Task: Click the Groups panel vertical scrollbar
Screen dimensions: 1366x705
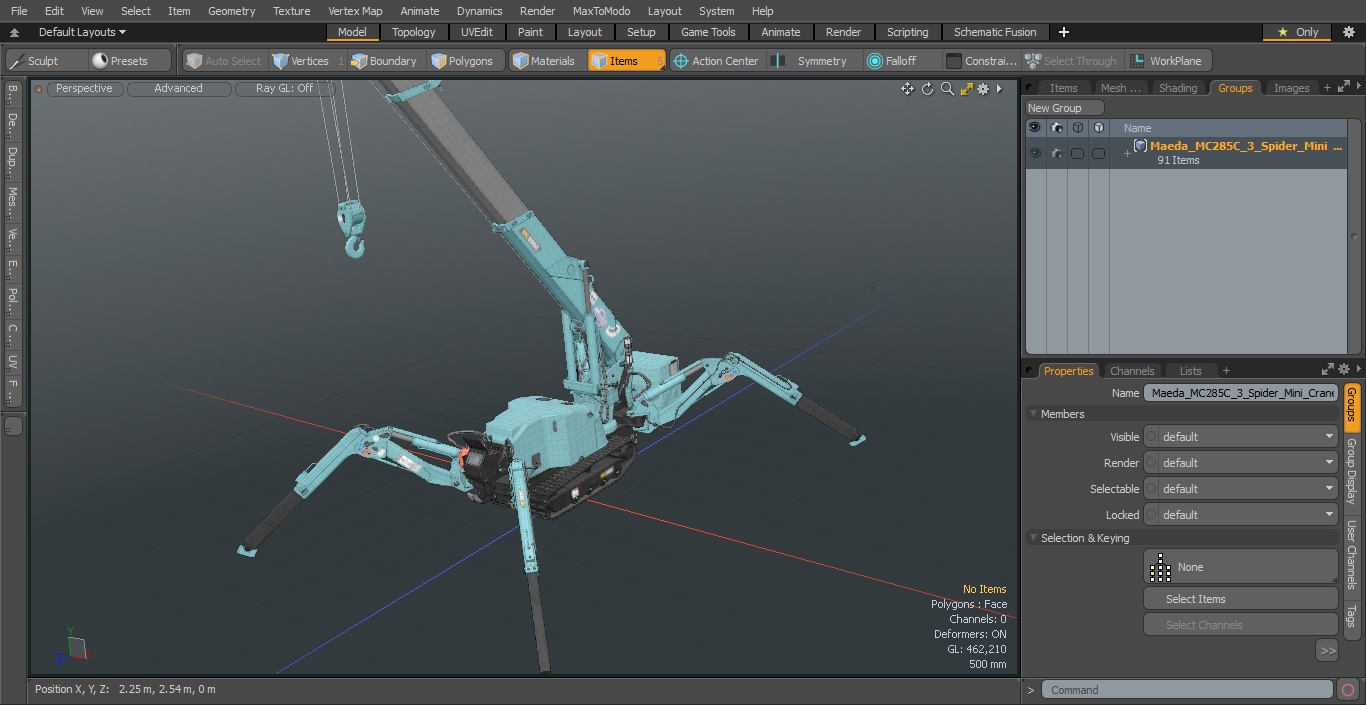Action: coord(1356,237)
